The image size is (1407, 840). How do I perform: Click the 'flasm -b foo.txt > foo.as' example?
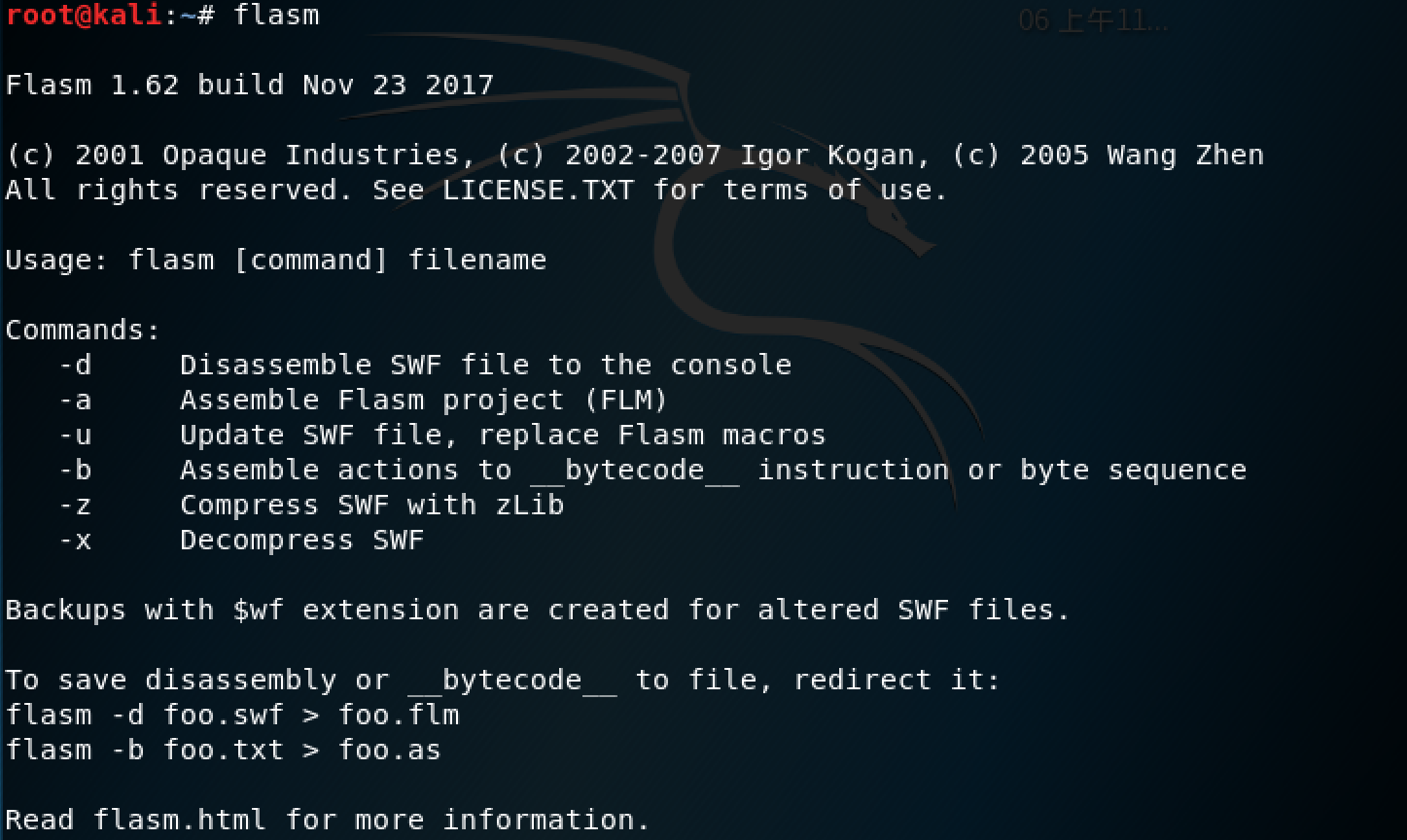(x=224, y=751)
